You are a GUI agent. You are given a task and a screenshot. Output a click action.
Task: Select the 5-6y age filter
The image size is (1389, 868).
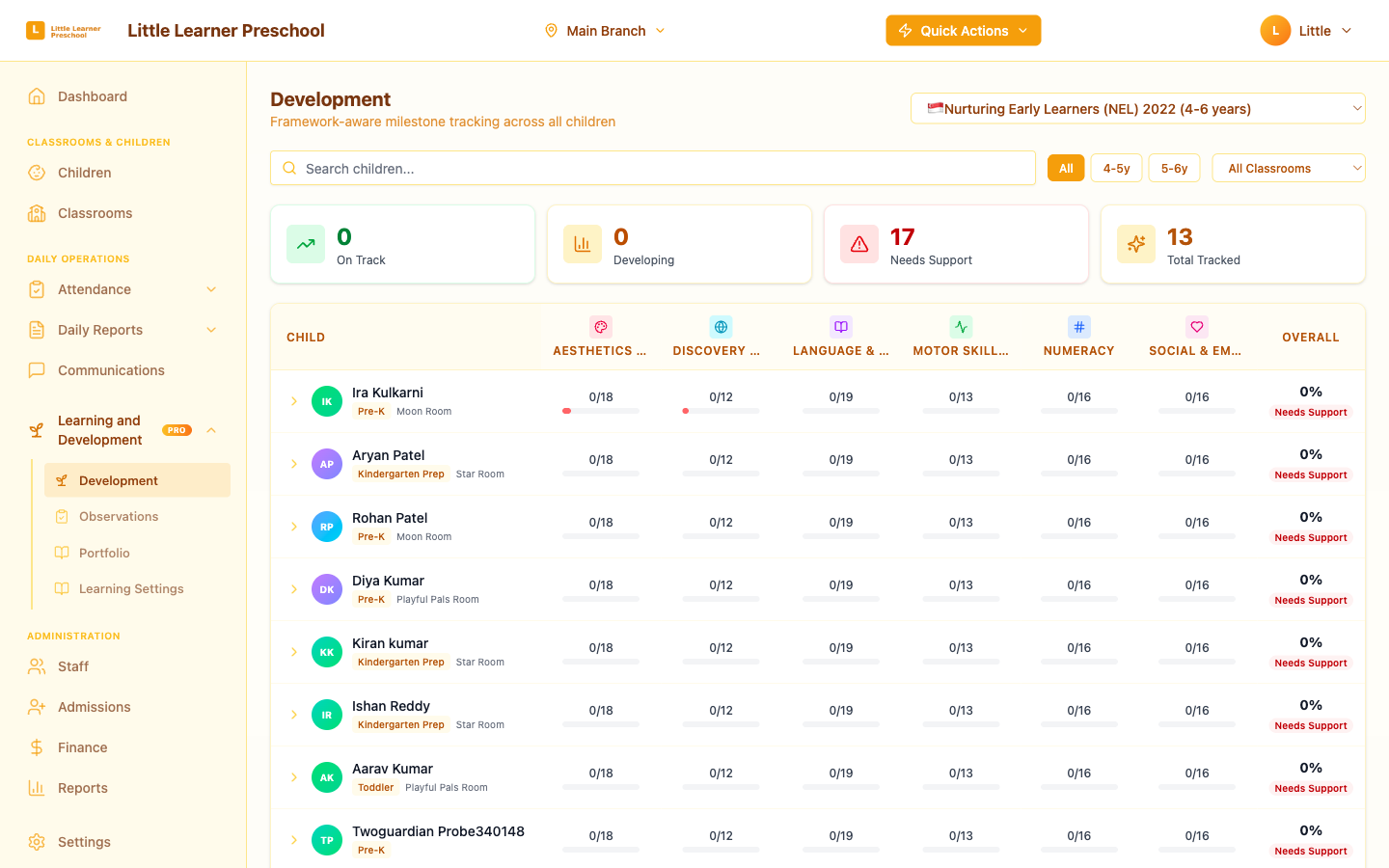1174,168
